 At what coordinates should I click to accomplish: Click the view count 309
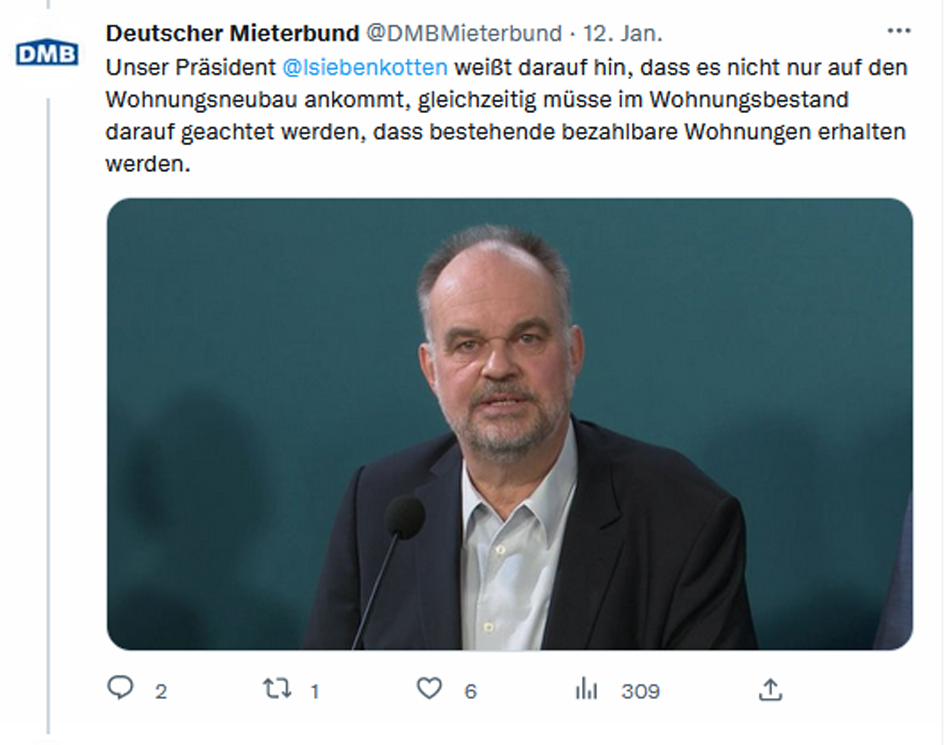[x=640, y=691]
